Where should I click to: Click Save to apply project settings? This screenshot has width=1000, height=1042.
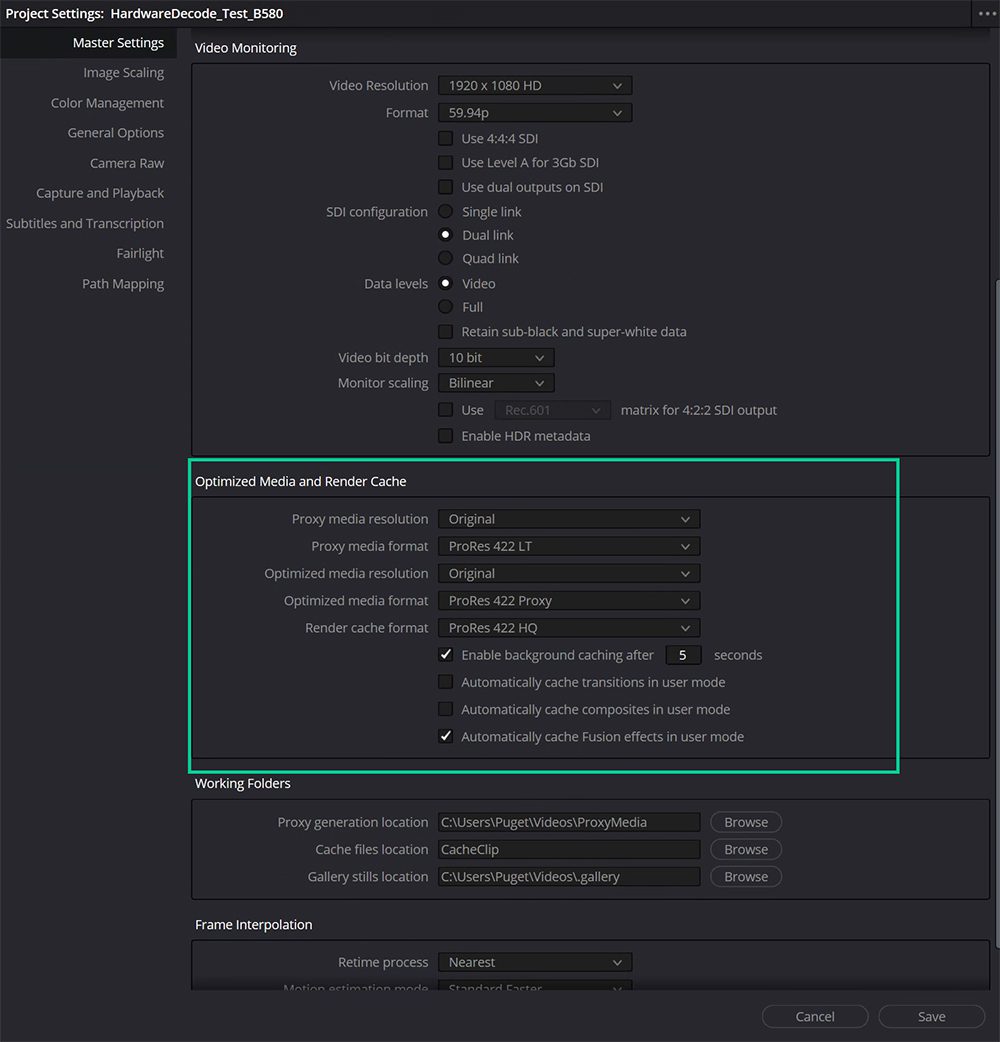coord(931,1016)
